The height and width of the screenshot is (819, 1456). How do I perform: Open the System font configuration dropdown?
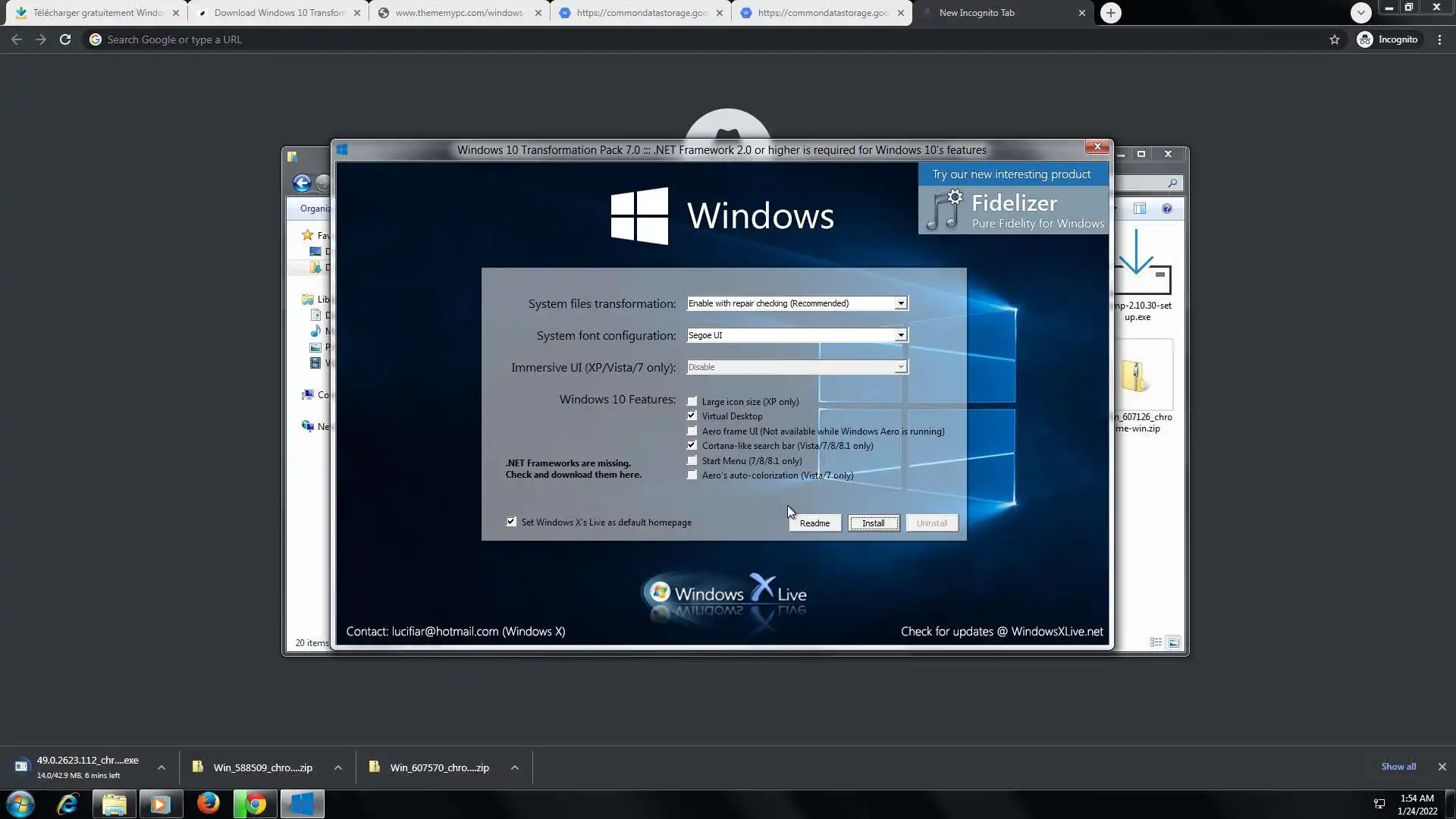900,335
